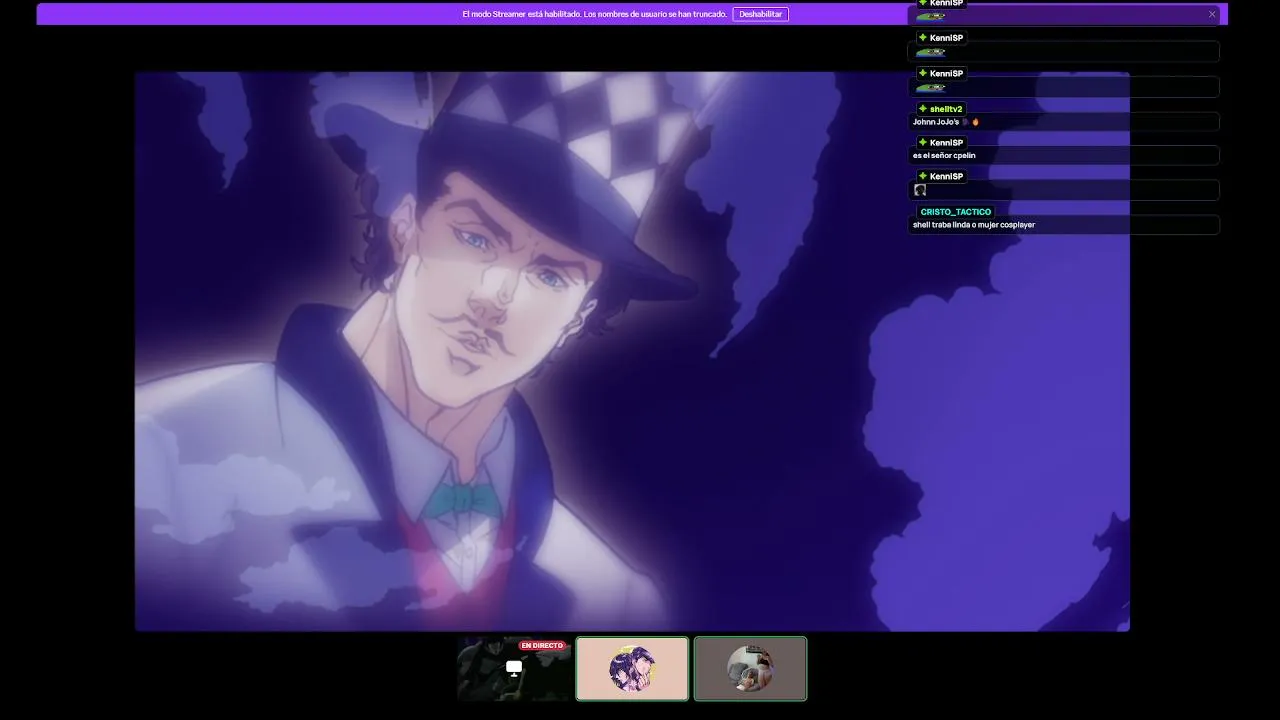Click the shelltv2 username in chat
Image resolution: width=1280 pixels, height=720 pixels.
(x=946, y=109)
